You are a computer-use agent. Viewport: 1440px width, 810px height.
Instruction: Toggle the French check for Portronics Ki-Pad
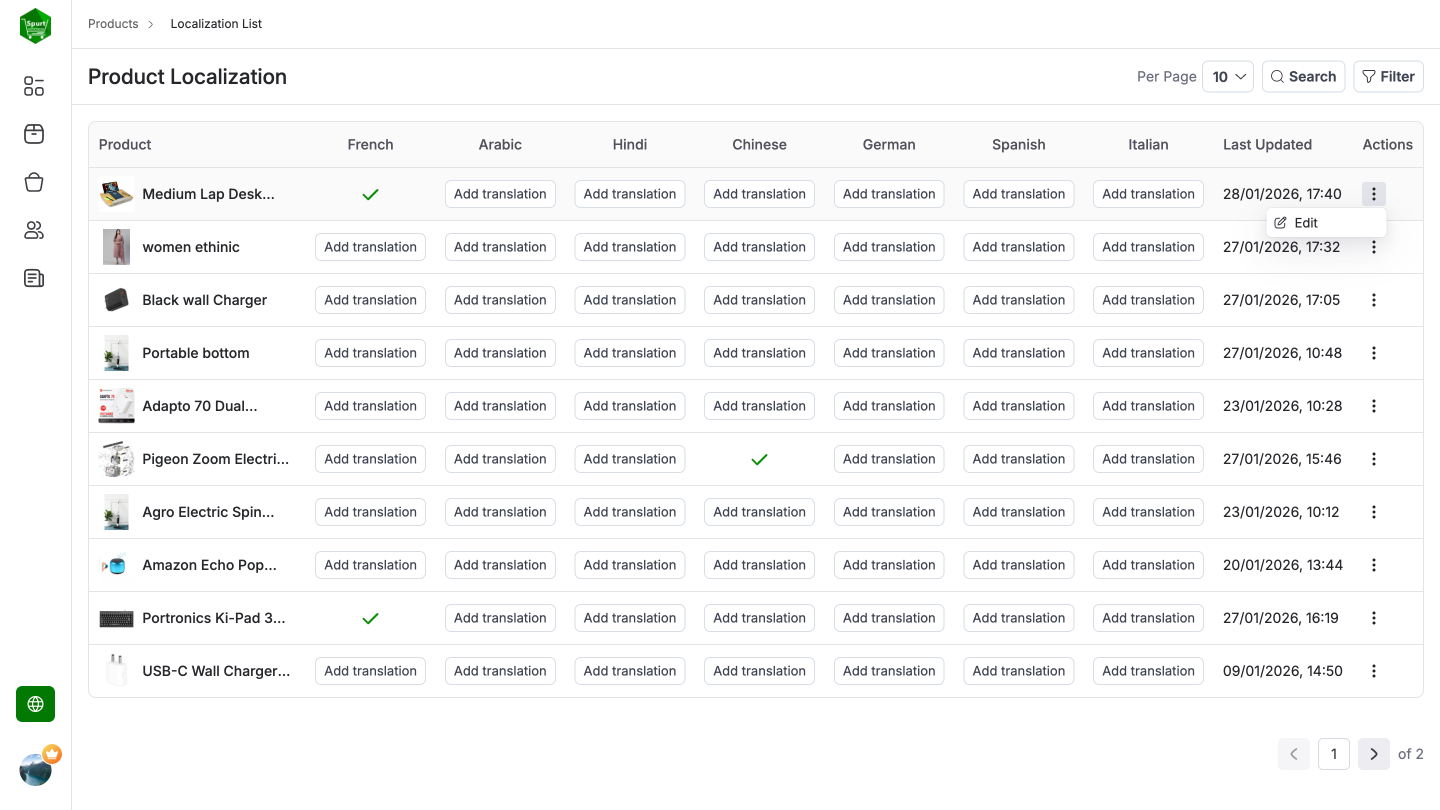(370, 618)
